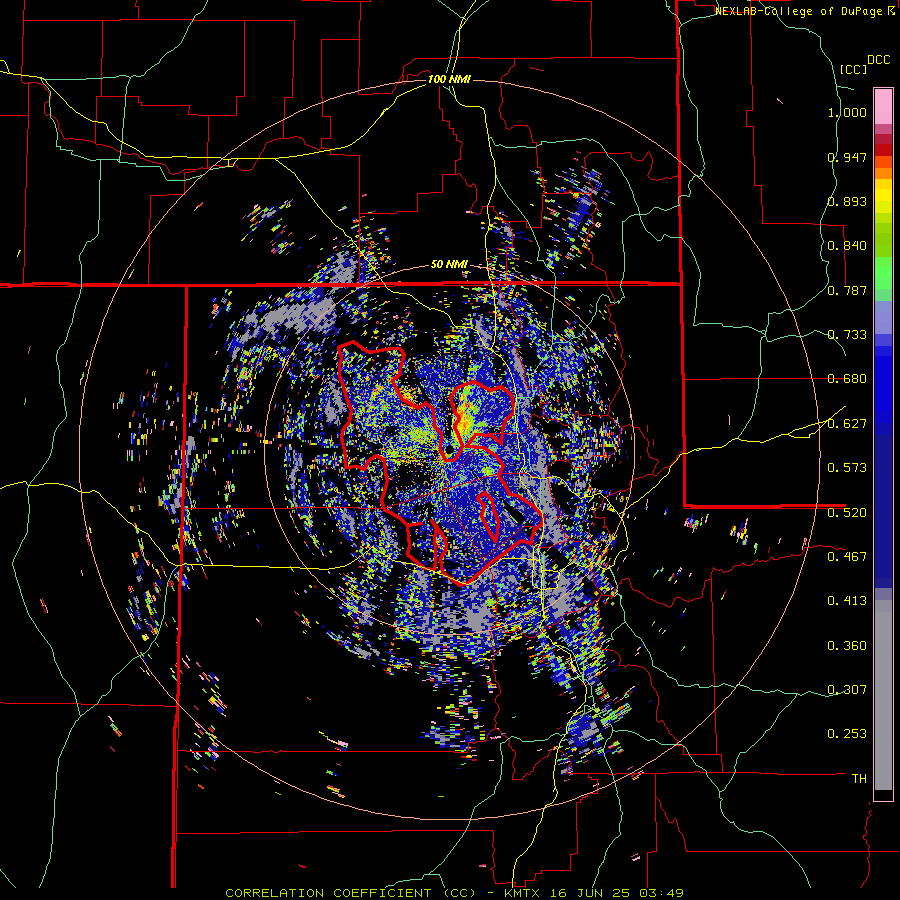Click the 0.360 legend value
This screenshot has width=900, height=900.
click(847, 646)
